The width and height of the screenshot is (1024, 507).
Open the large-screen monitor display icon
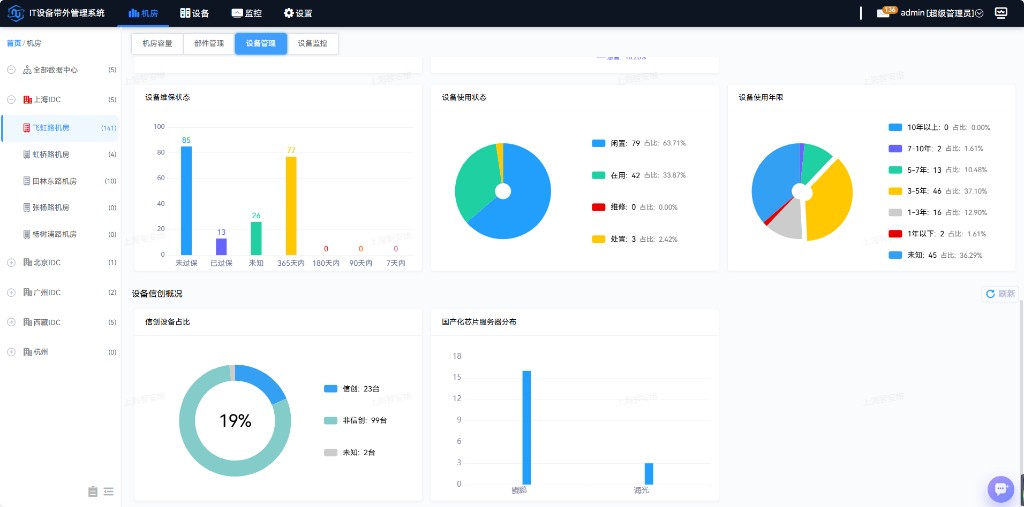click(1000, 13)
